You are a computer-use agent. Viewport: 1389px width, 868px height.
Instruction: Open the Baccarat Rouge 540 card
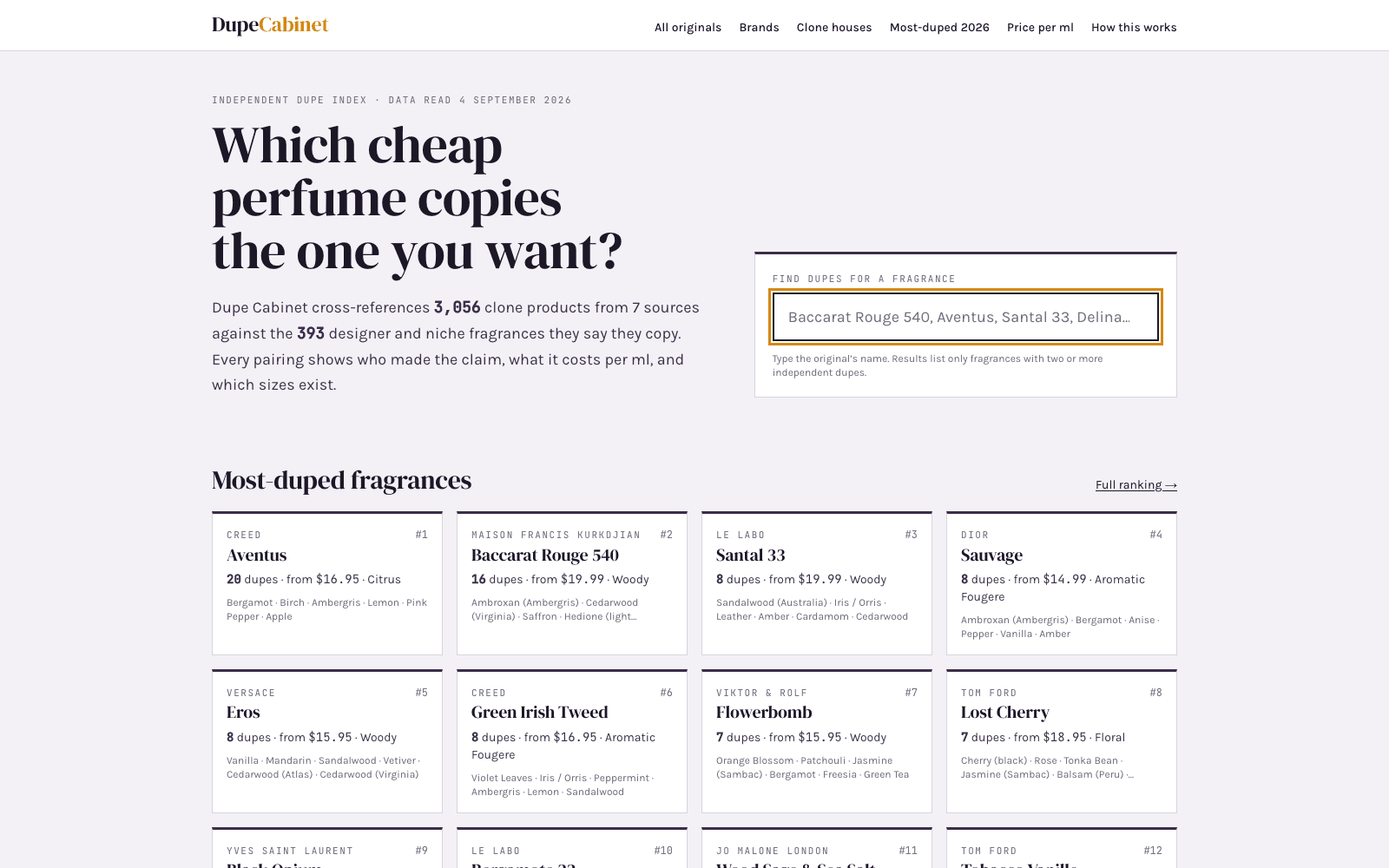(x=572, y=583)
